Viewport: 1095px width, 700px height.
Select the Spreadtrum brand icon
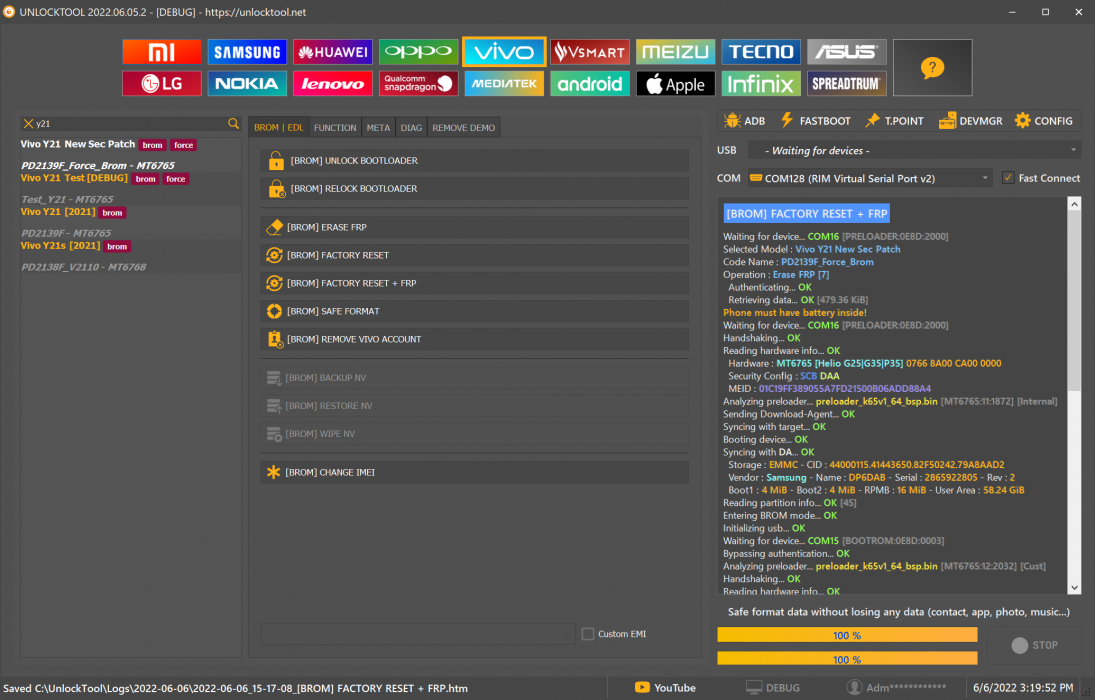(846, 83)
